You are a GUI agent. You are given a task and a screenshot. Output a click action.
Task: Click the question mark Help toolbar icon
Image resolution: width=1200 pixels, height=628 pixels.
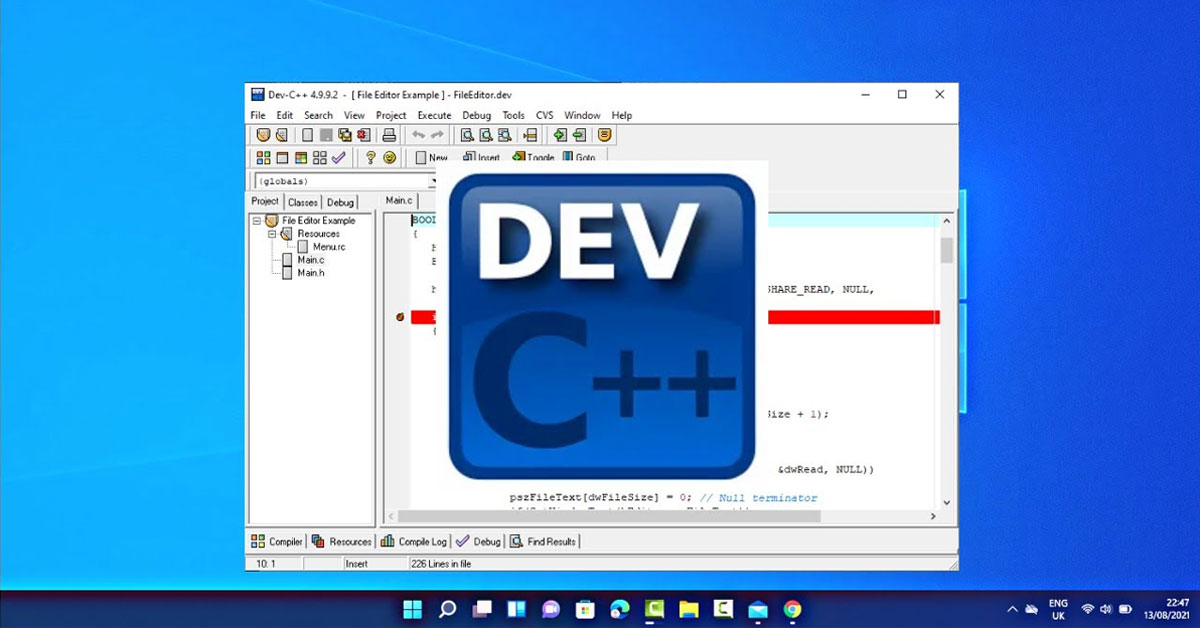point(370,156)
